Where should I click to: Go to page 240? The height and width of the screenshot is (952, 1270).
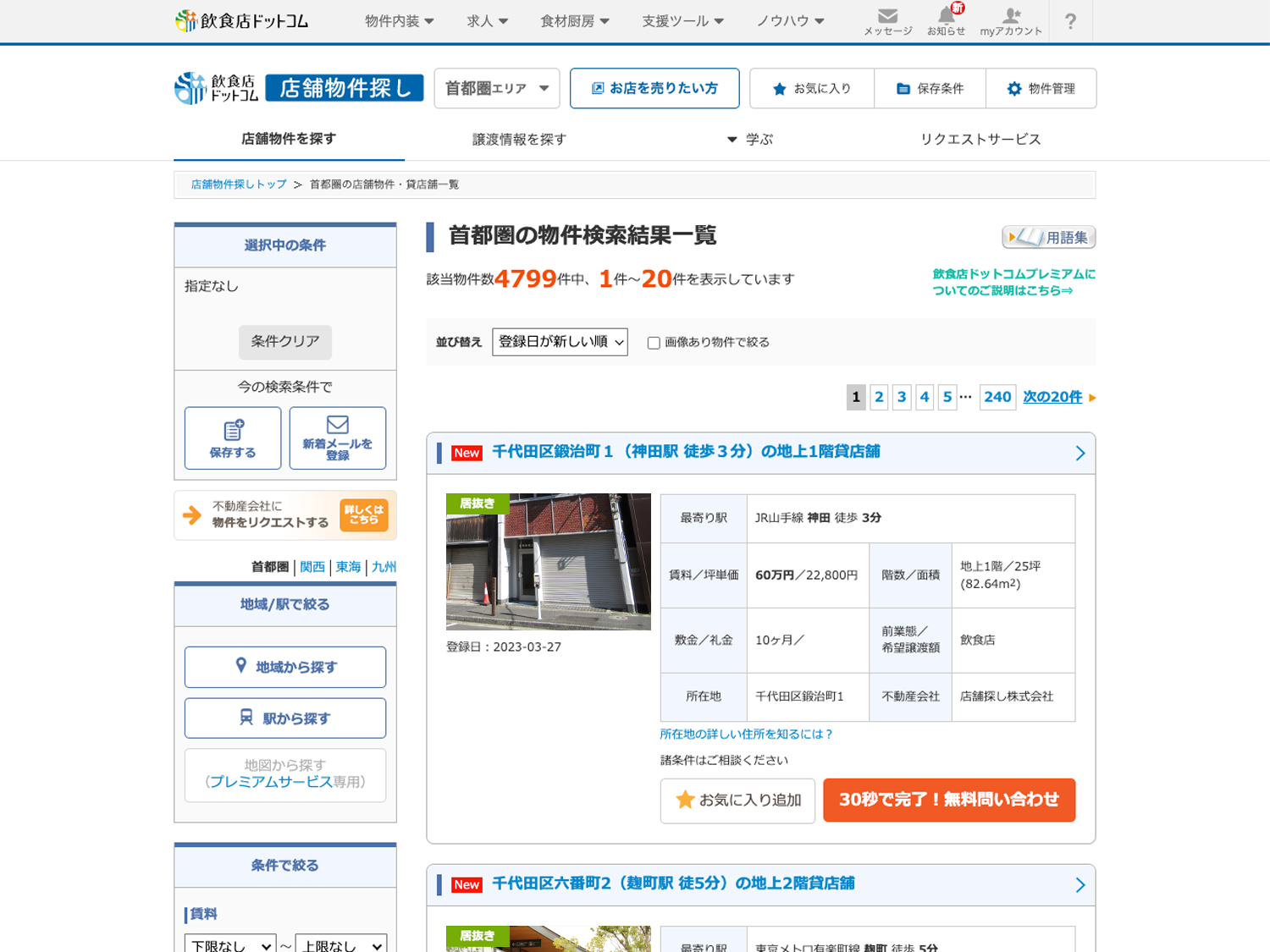(x=998, y=397)
